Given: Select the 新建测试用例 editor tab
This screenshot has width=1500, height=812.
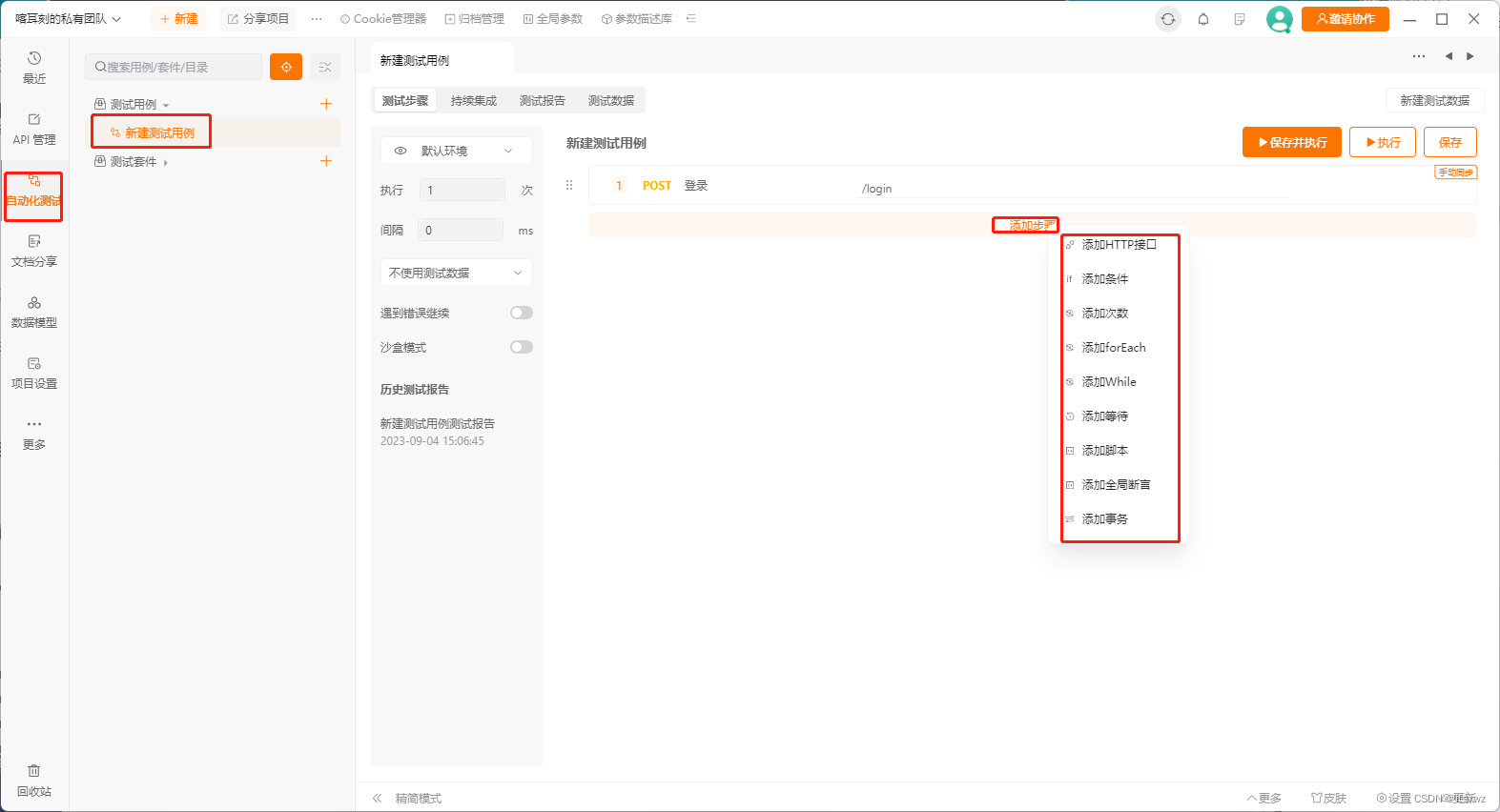Looking at the screenshot, I should (x=442, y=59).
